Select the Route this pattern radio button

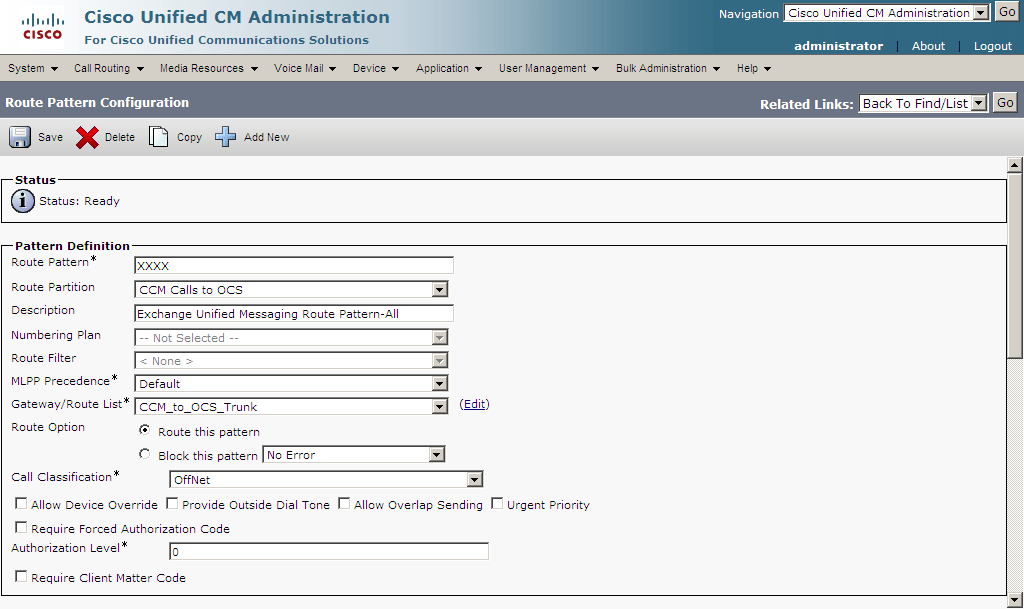click(144, 431)
